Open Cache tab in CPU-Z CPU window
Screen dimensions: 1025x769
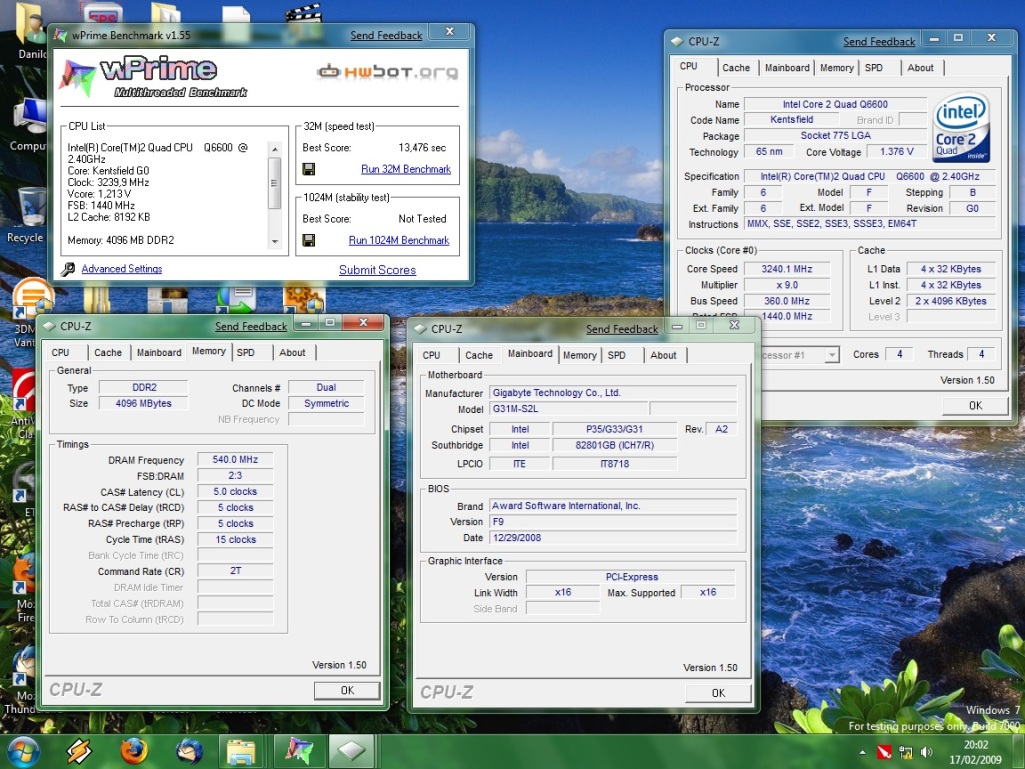[x=736, y=68]
